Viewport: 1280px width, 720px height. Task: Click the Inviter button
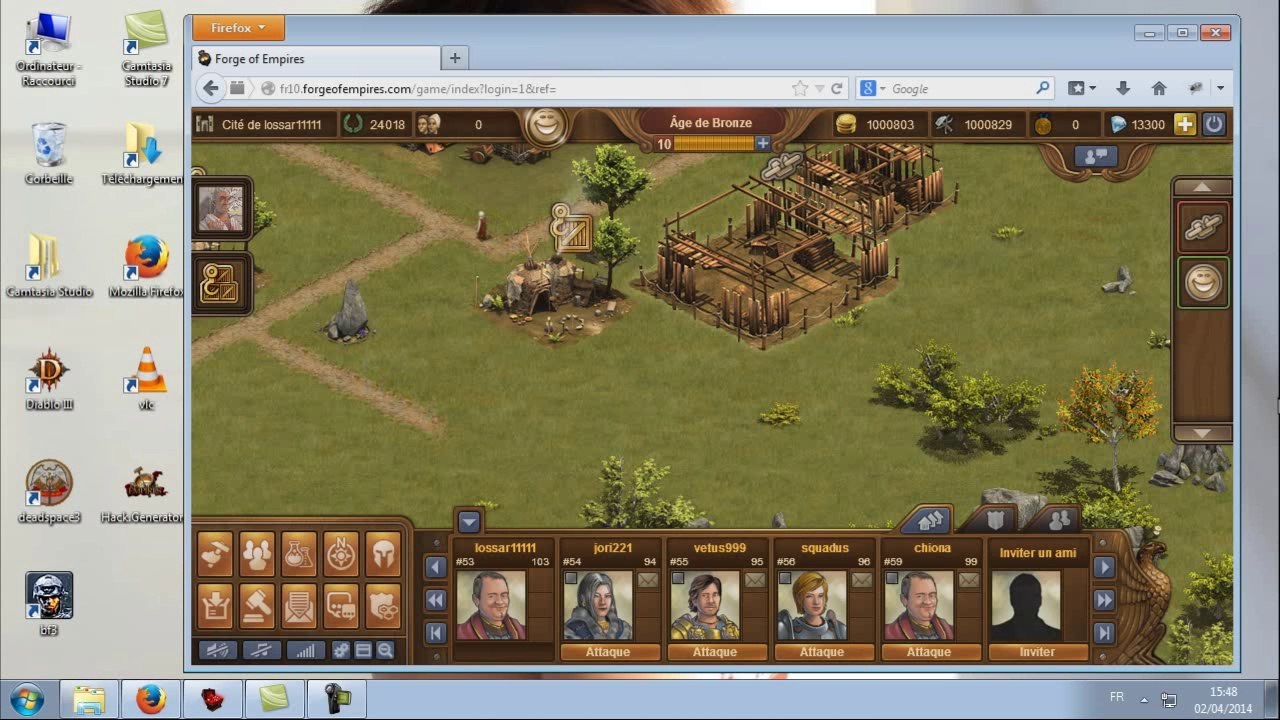(1037, 652)
